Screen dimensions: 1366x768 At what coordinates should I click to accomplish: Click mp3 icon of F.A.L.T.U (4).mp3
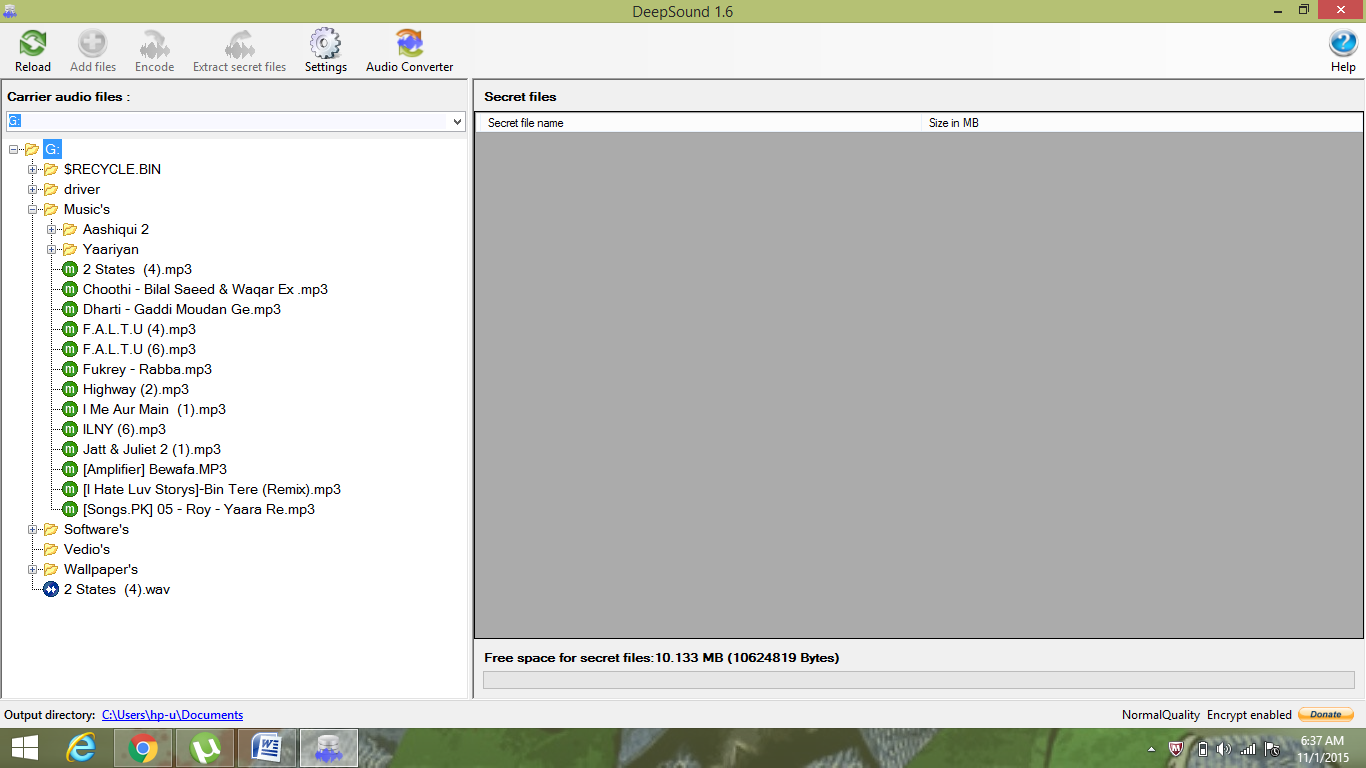pos(70,329)
